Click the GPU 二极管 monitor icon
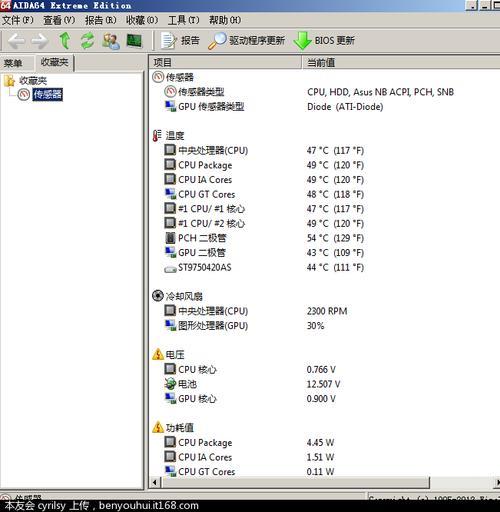Screen dimensions: 500x512 click(x=170, y=252)
